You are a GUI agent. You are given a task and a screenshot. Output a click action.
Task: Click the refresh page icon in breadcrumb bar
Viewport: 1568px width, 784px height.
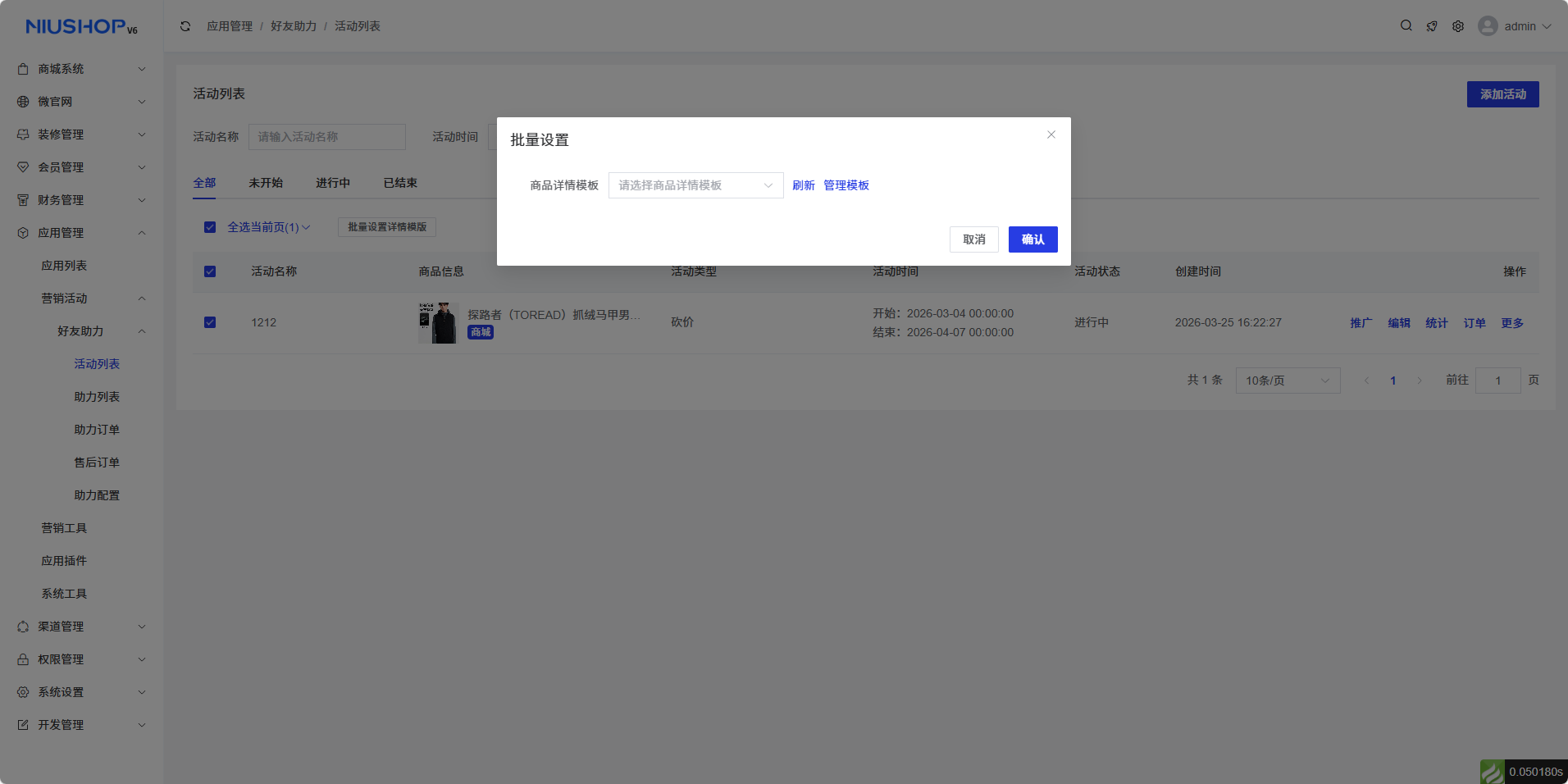click(185, 26)
